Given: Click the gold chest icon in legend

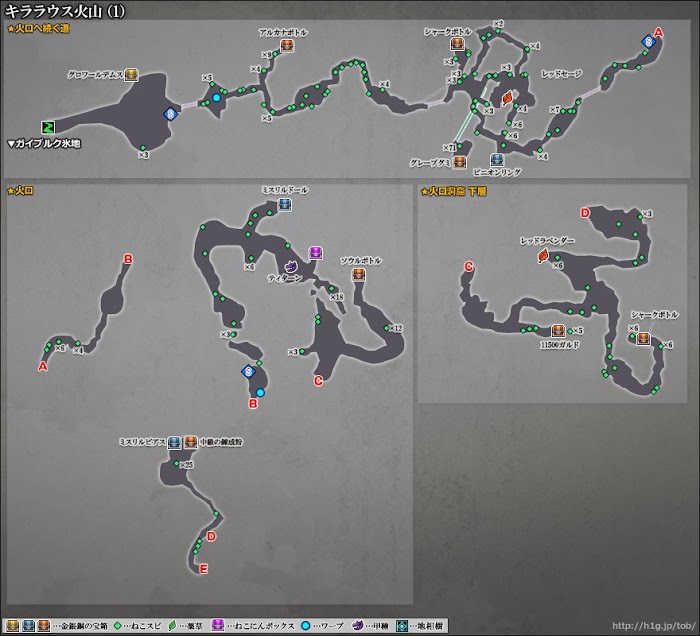Looking at the screenshot, I should pos(12,626).
